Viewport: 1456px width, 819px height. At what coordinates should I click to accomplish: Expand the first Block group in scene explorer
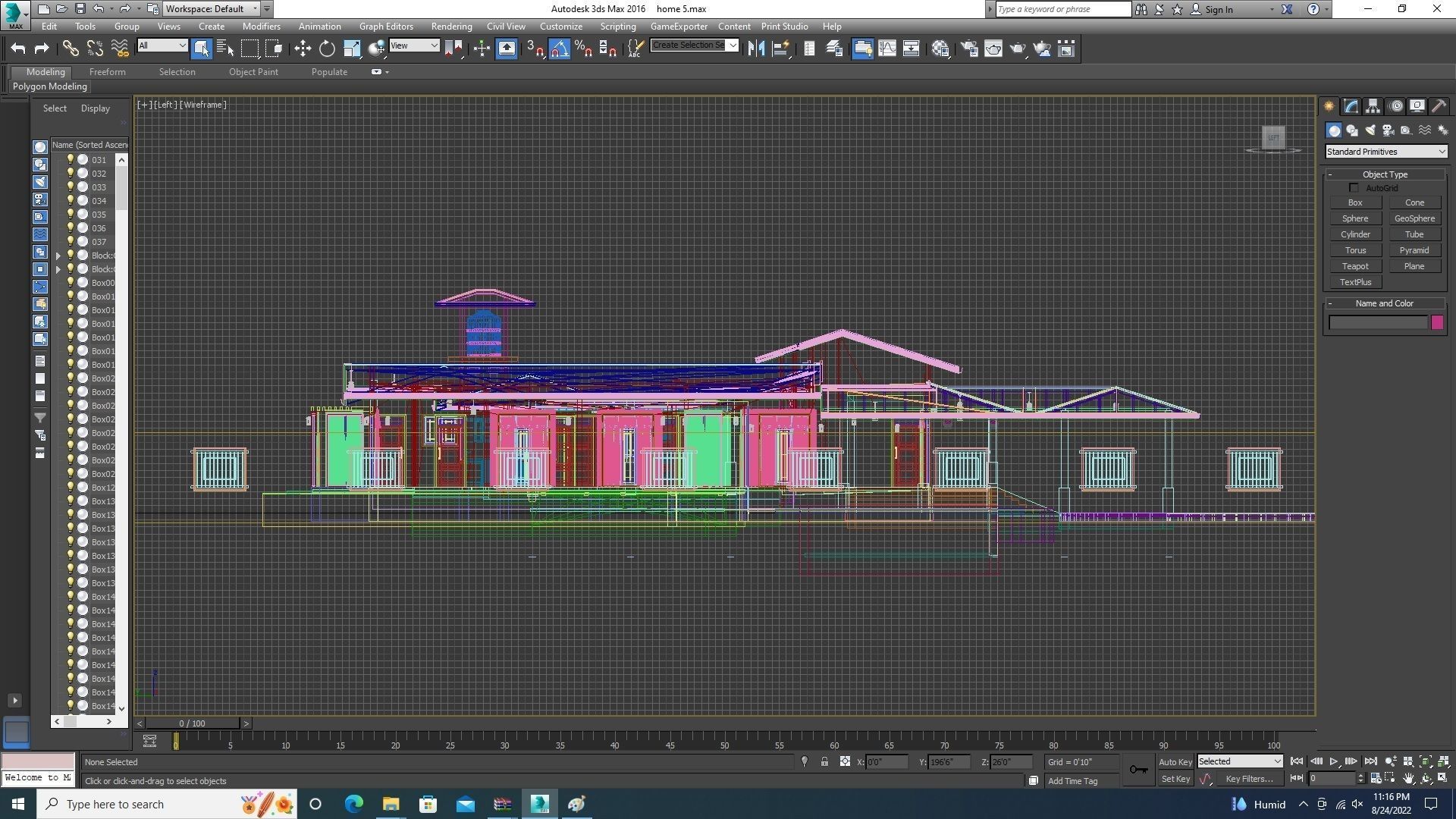pos(58,256)
